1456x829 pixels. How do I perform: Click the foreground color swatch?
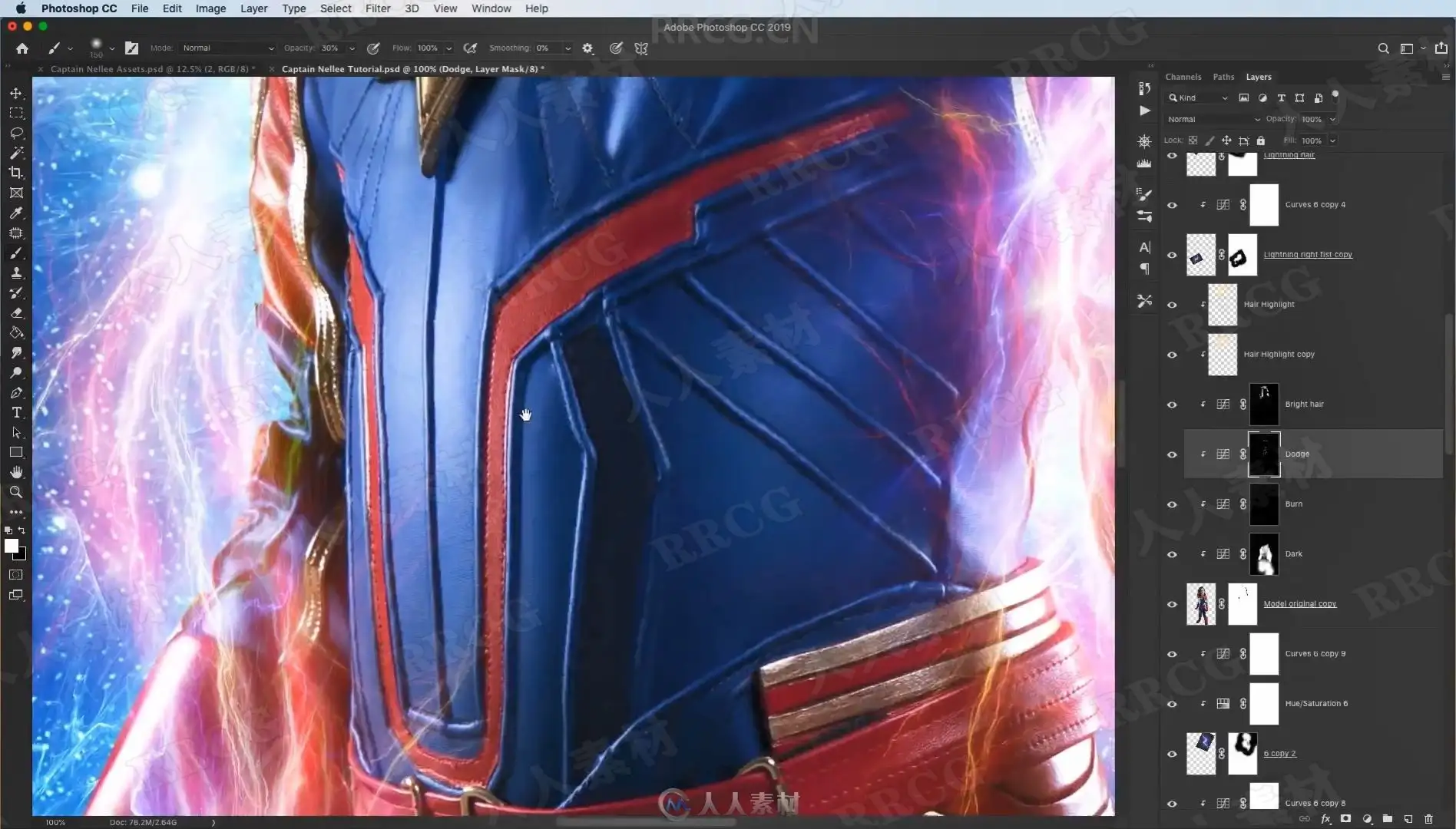(11, 546)
